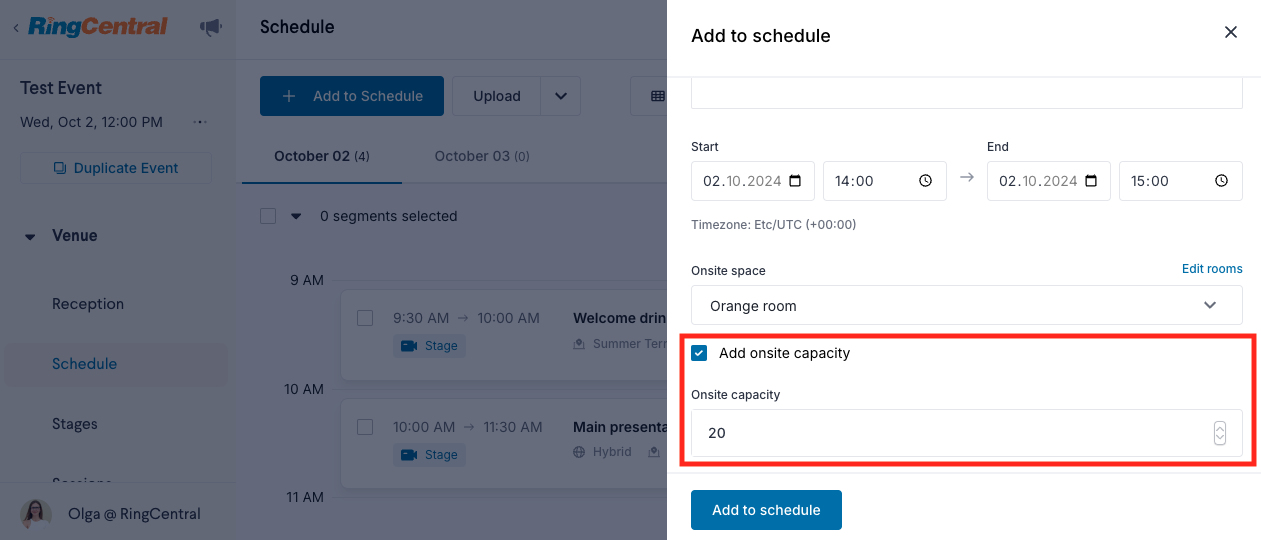Open the Edit rooms link
This screenshot has height=540, width=1261.
coord(1212,269)
